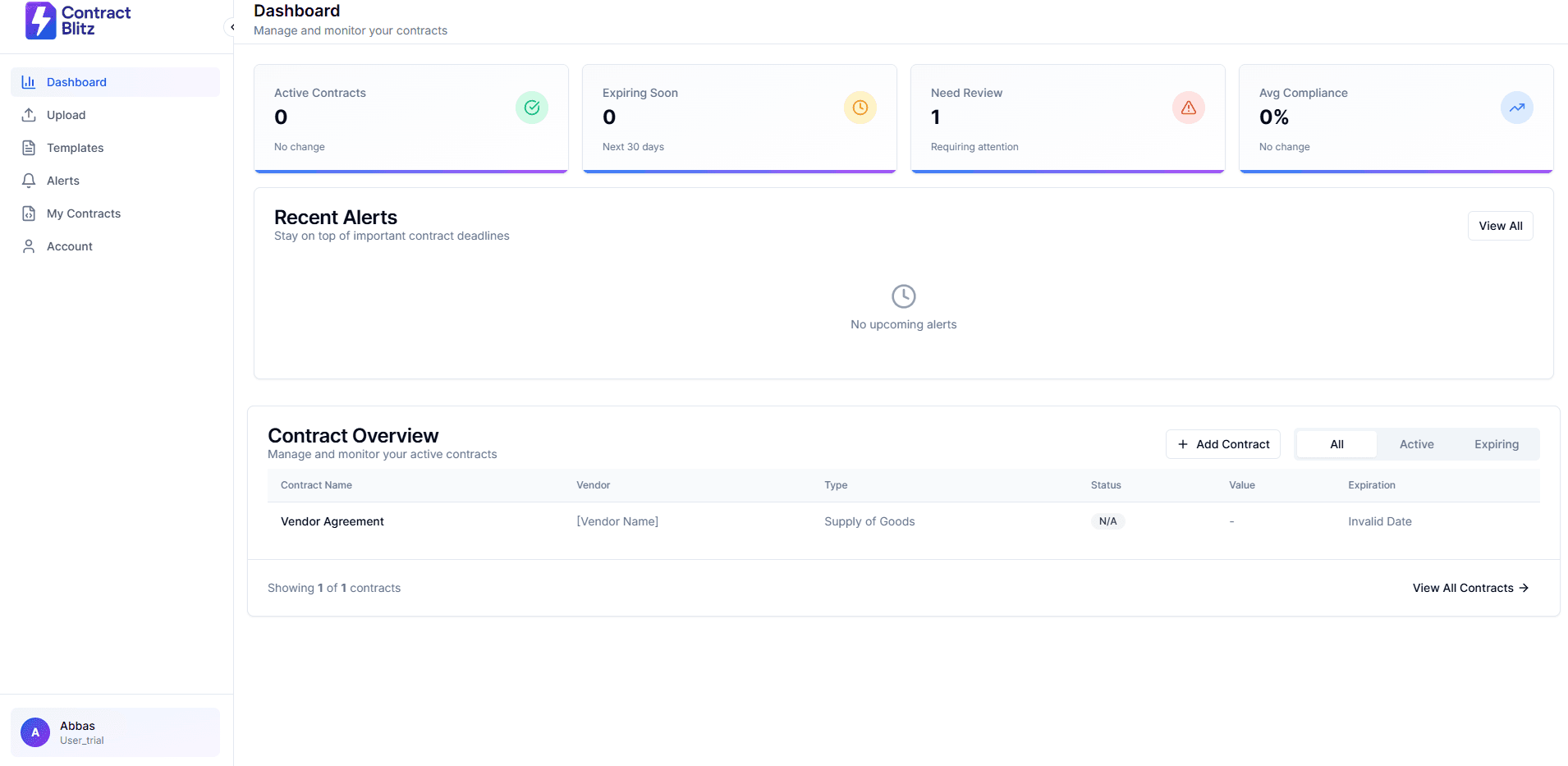Image resolution: width=1568 pixels, height=766 pixels.
Task: Click the clock icon on Expiring Soon card
Action: click(860, 107)
